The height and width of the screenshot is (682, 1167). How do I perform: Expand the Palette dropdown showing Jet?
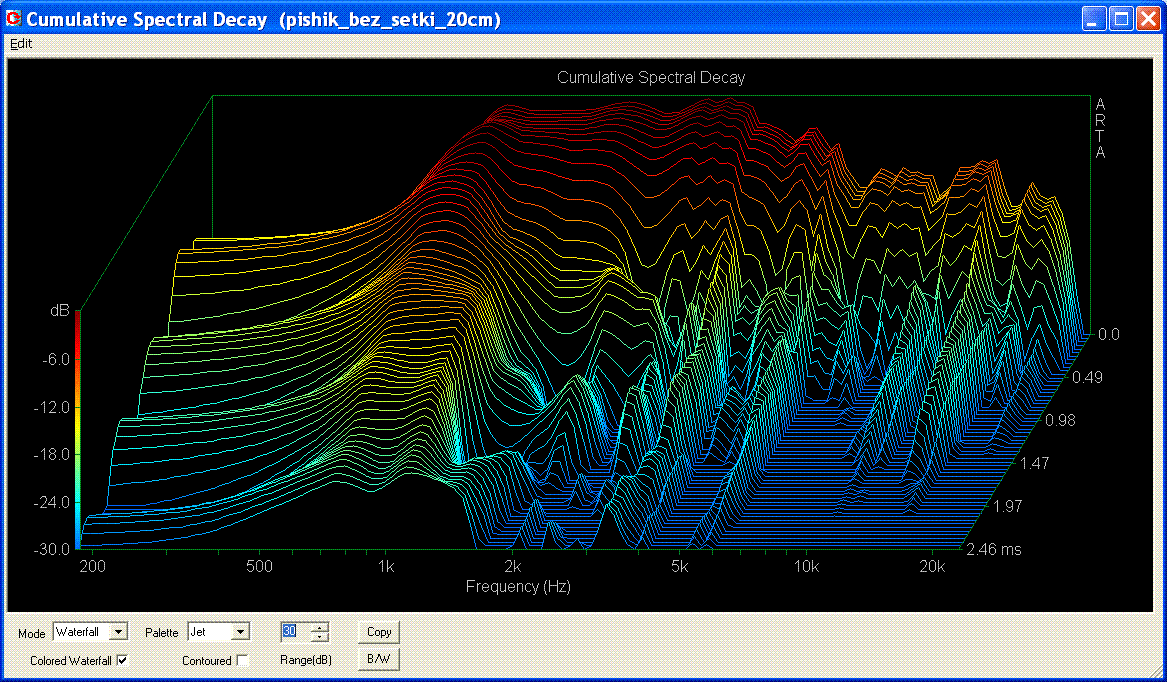[x=240, y=632]
